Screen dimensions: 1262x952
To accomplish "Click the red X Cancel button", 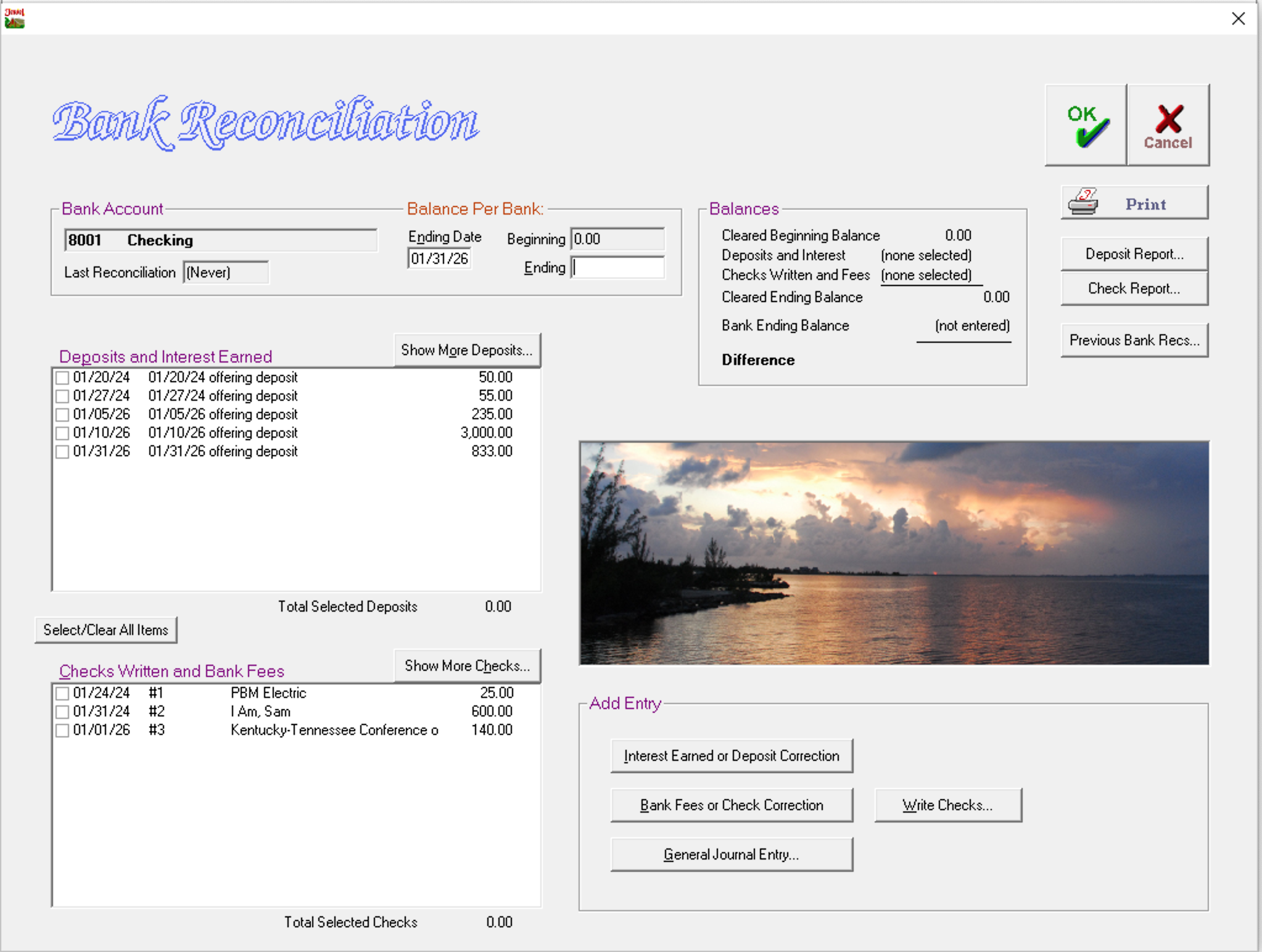I will (1168, 126).
